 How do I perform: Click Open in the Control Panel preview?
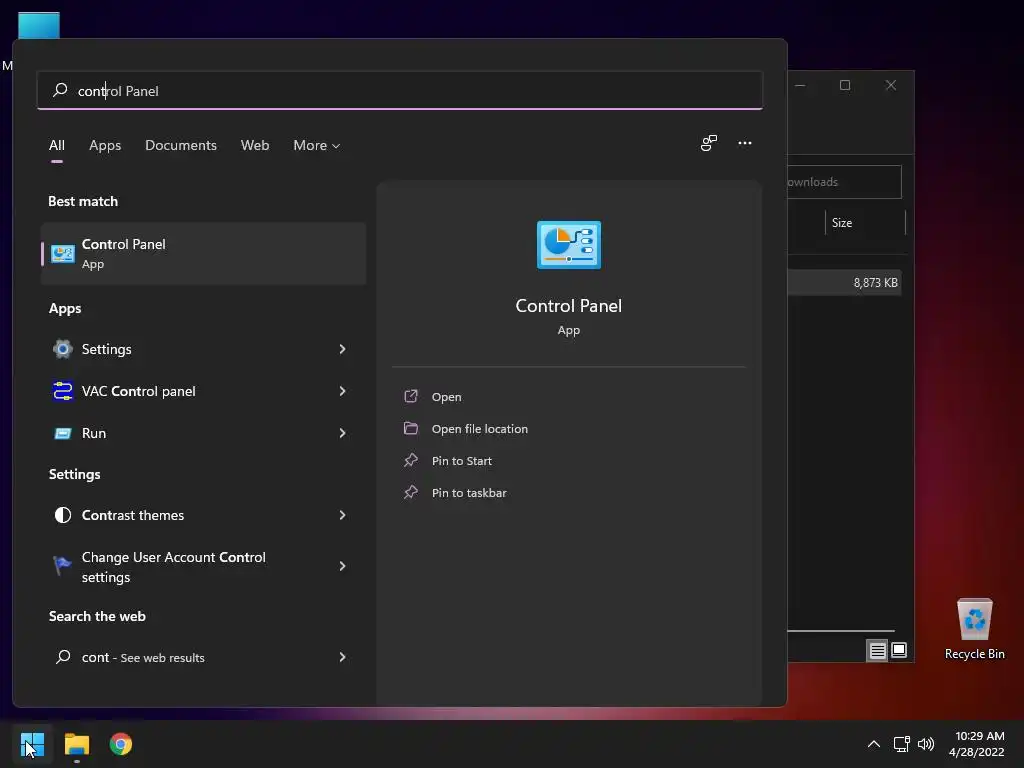(x=447, y=397)
